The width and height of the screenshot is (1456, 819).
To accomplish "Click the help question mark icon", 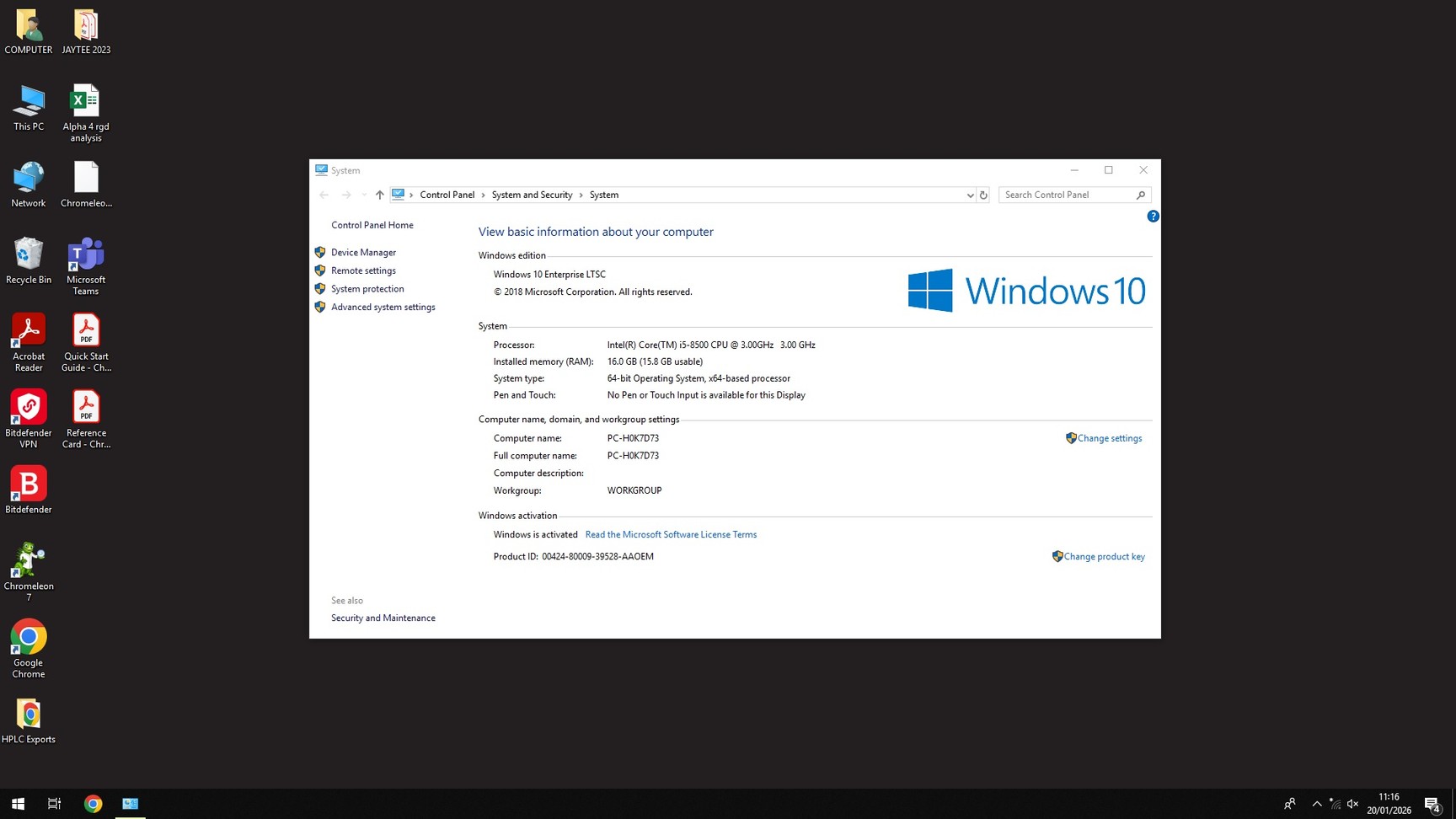I will 1153,217.
